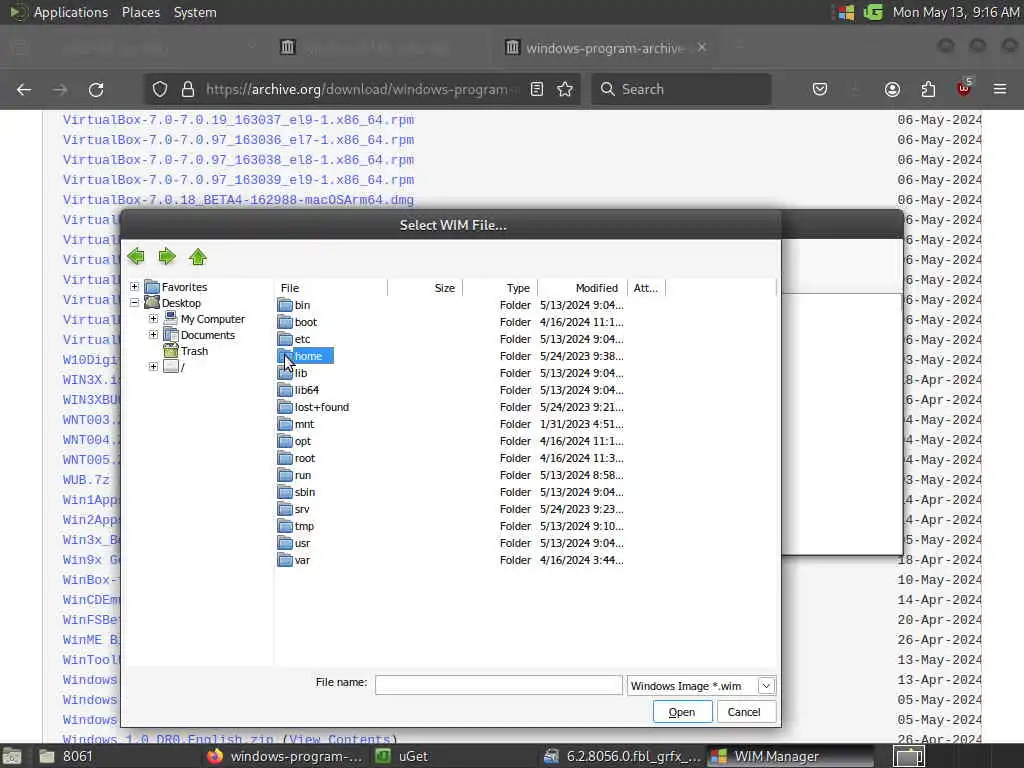Select the My Computer icon in tree
This screenshot has height=768, width=1024.
pos(170,319)
